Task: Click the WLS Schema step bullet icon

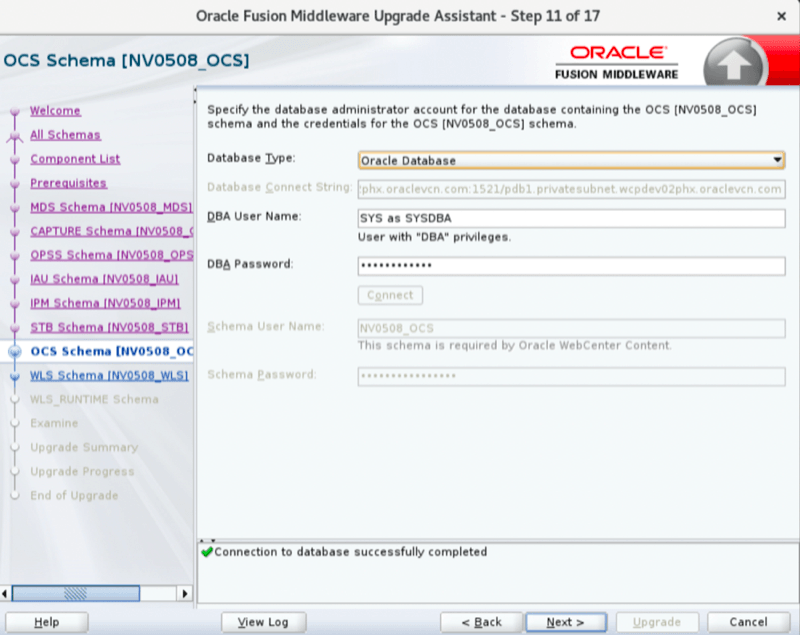Action: (15, 376)
